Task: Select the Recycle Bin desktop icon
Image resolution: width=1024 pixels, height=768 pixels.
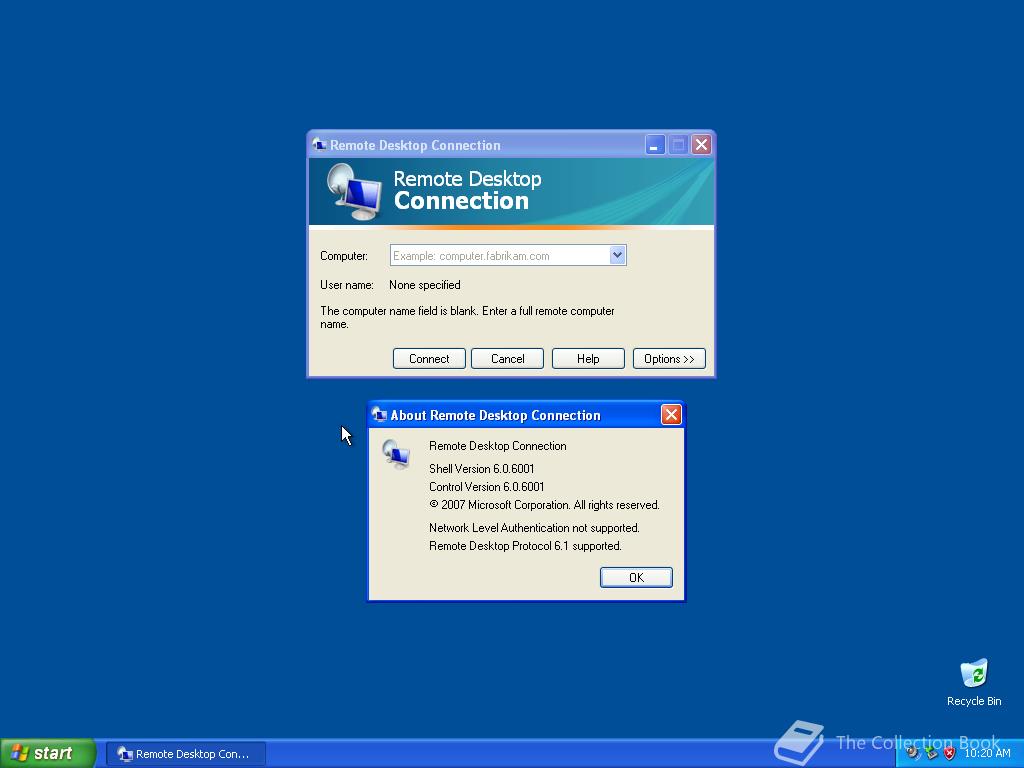Action: click(x=974, y=683)
